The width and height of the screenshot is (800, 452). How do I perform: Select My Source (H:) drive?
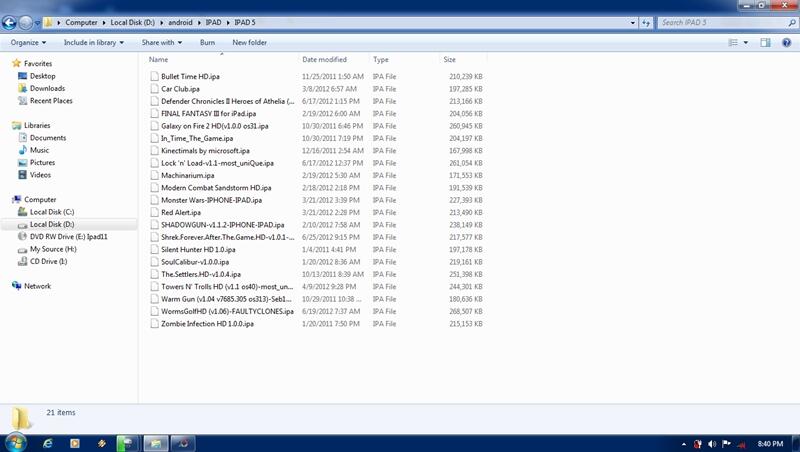point(53,249)
